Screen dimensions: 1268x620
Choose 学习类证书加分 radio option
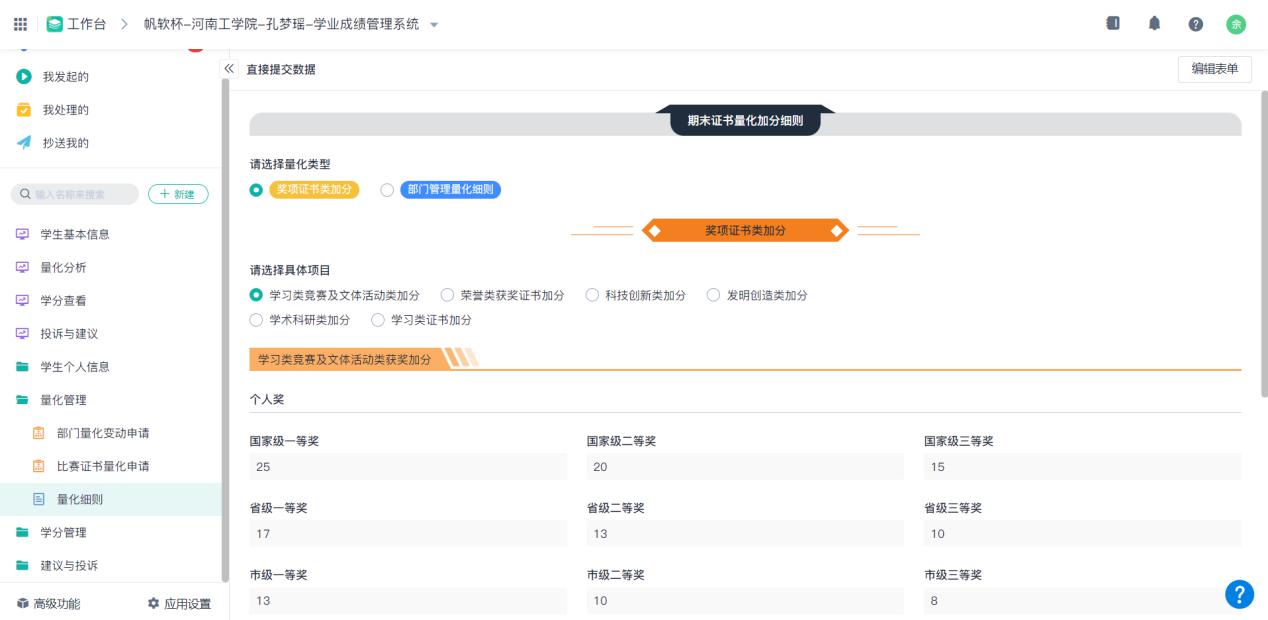pos(378,320)
